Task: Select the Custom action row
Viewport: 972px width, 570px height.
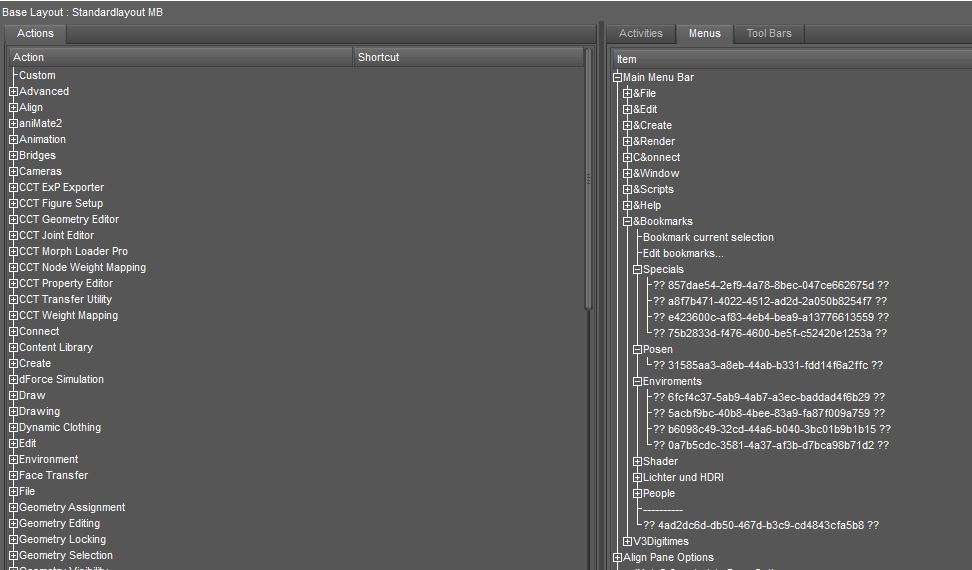Action: pyautogui.click(x=37, y=76)
